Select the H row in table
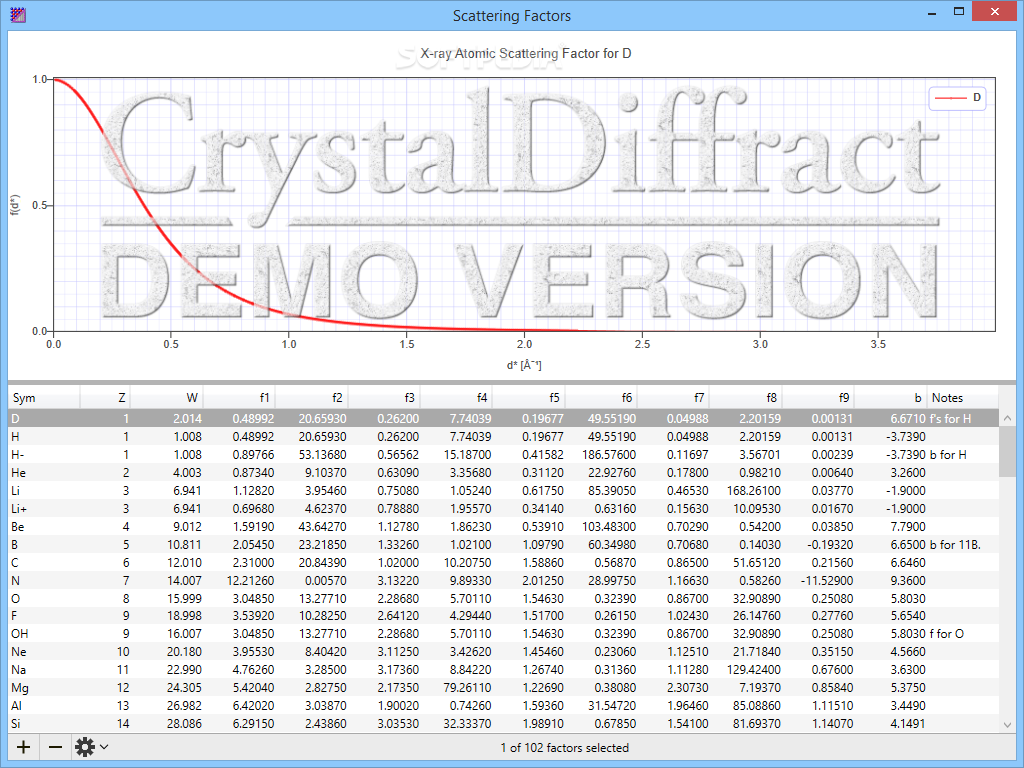 tap(504, 436)
